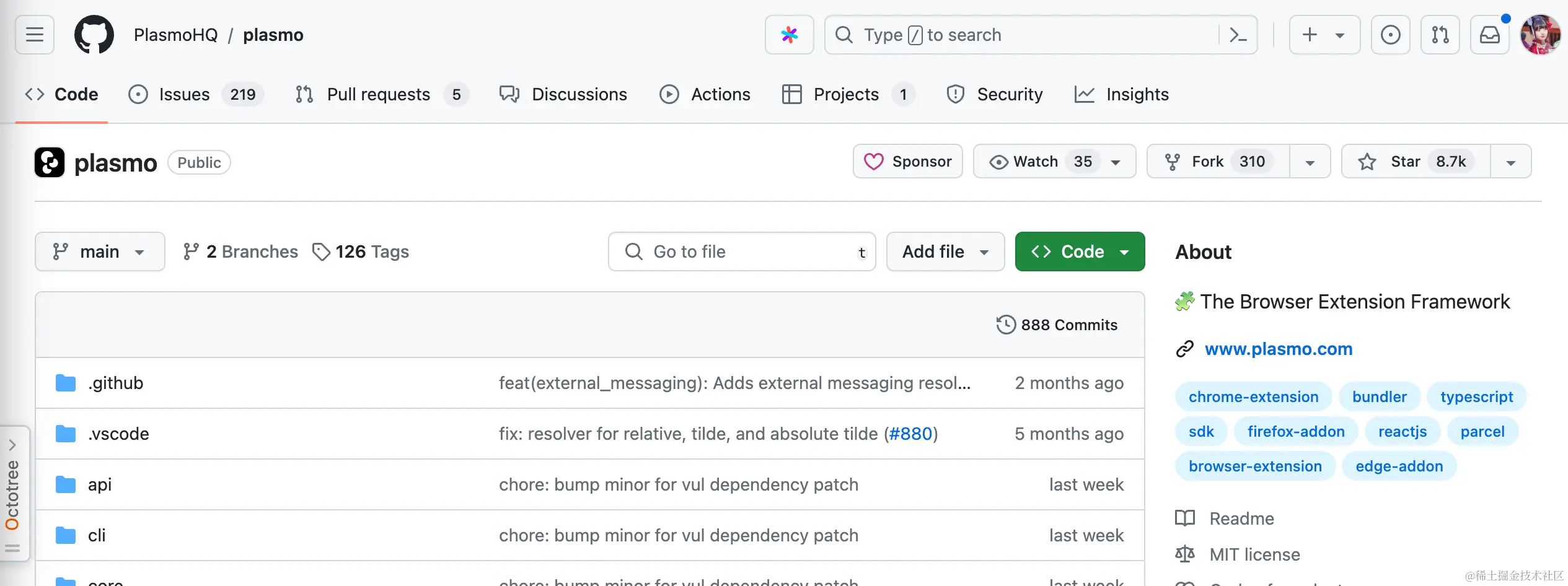Click the .vscode folder icon

coord(66,434)
